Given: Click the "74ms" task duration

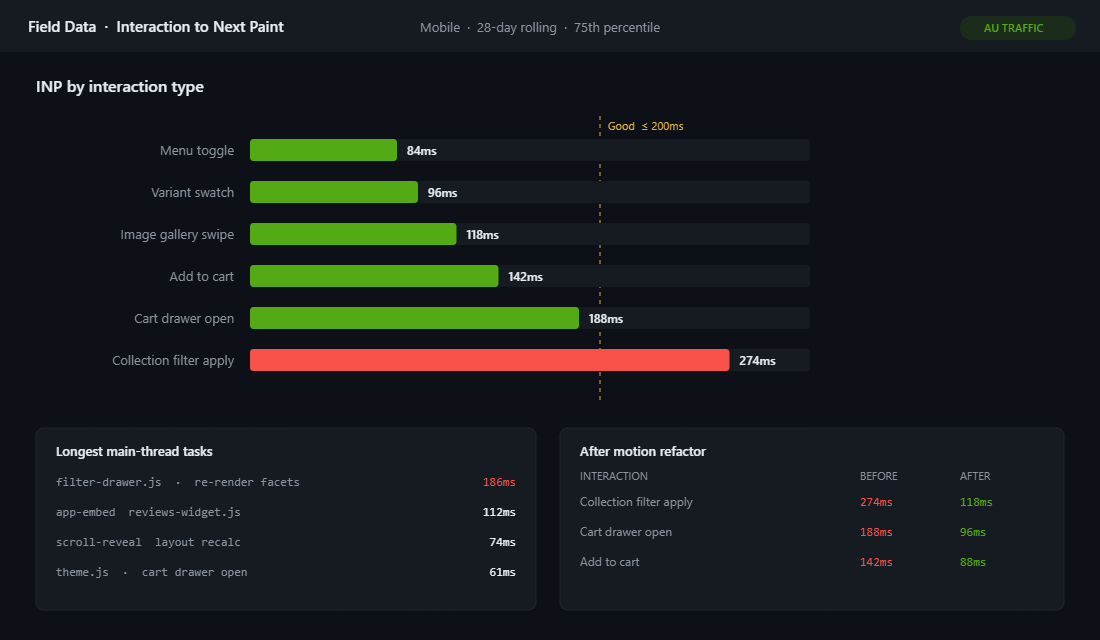Looking at the screenshot, I should pos(502,542).
